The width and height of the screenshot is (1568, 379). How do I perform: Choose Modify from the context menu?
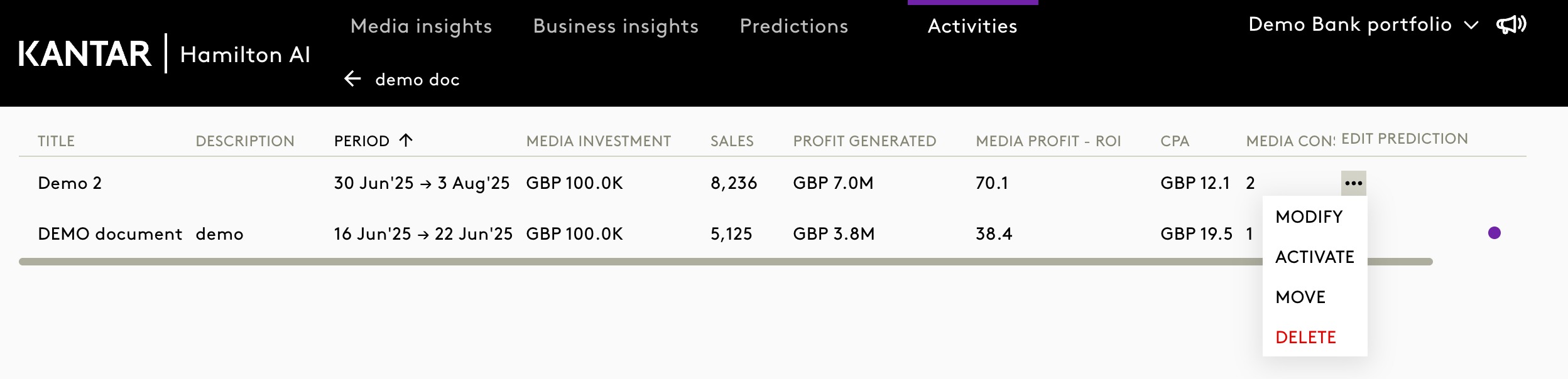click(1309, 217)
